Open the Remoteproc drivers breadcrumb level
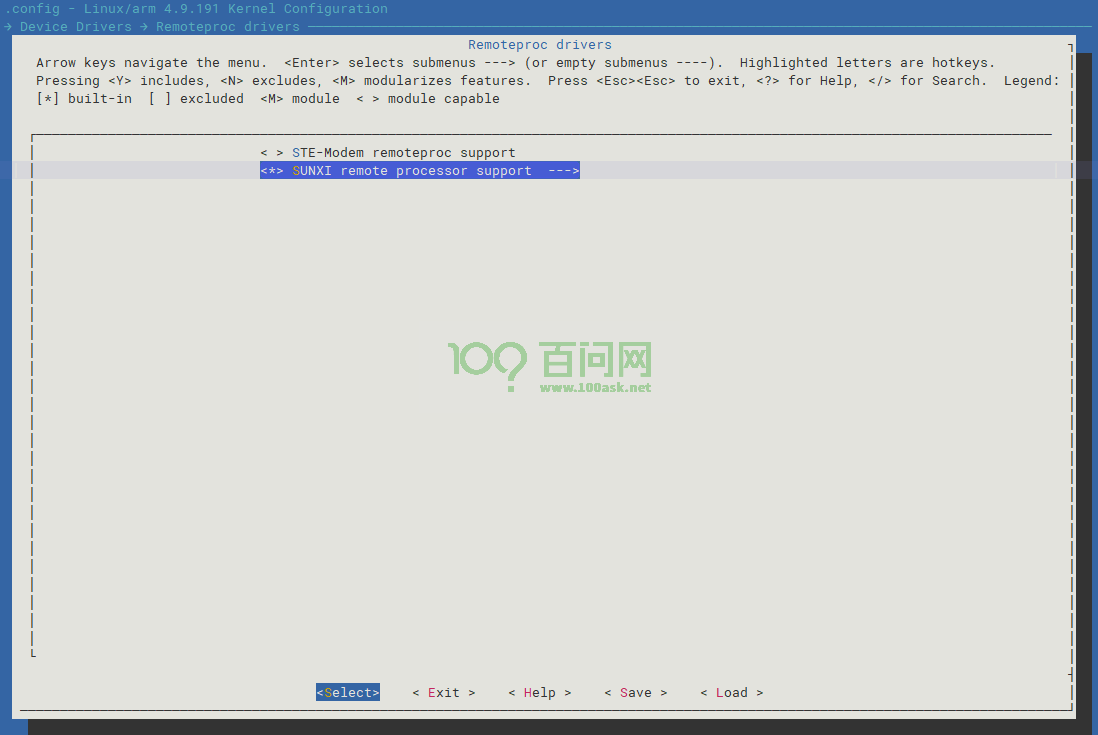The image size is (1098, 735). (227, 27)
